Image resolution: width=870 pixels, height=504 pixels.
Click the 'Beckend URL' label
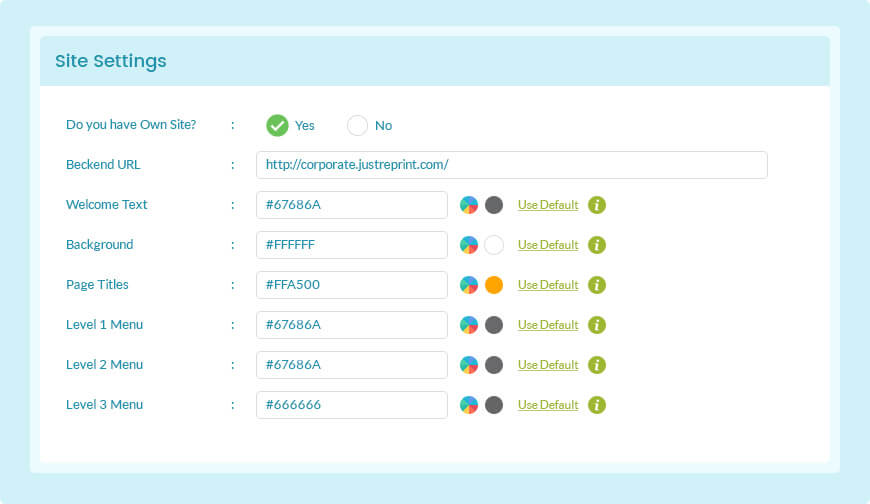(x=103, y=165)
